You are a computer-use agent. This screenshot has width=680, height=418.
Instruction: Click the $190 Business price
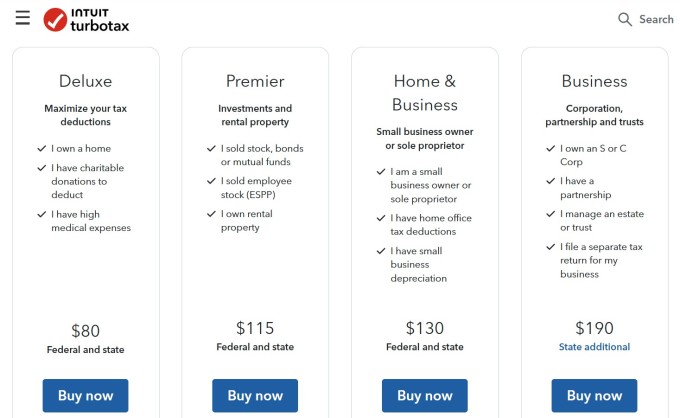point(594,328)
